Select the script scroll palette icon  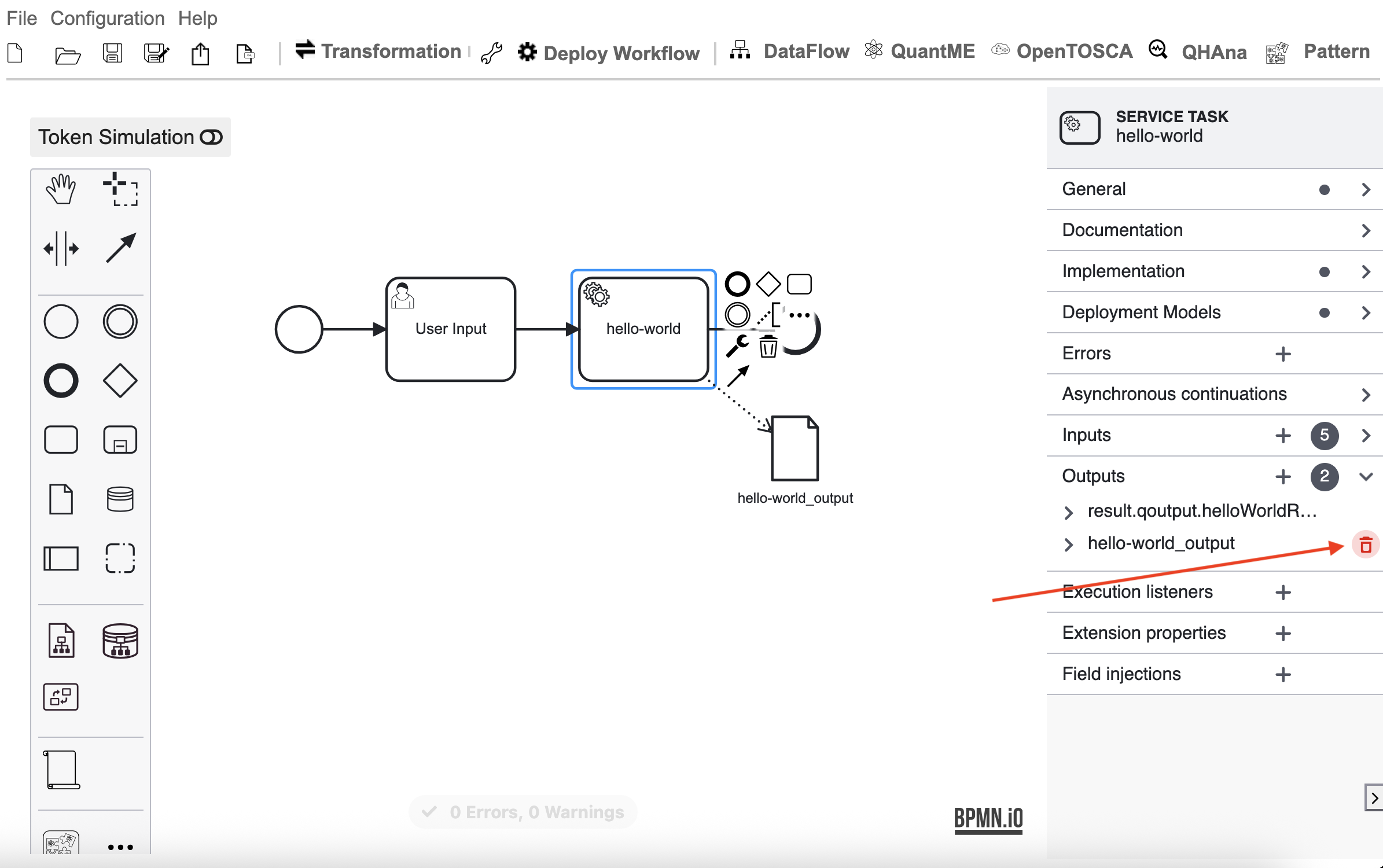tap(61, 770)
